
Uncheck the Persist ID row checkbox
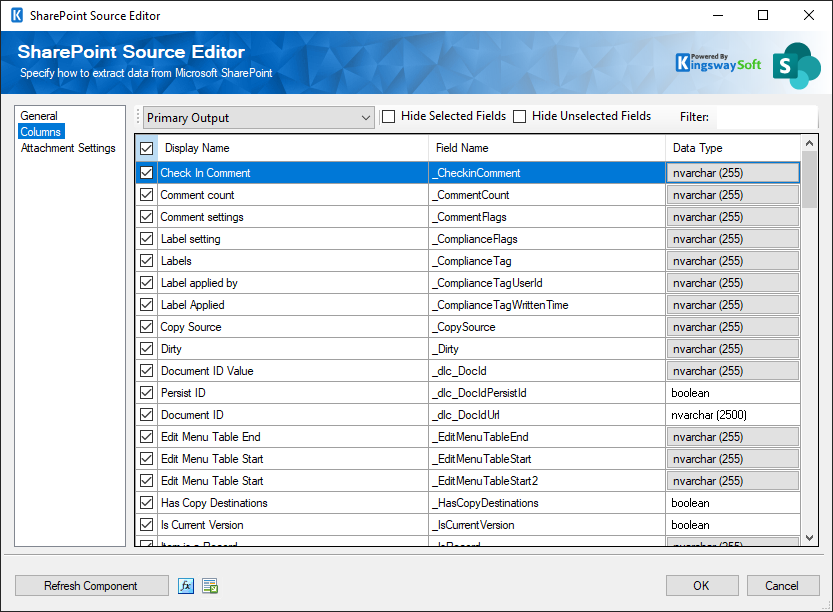click(147, 393)
